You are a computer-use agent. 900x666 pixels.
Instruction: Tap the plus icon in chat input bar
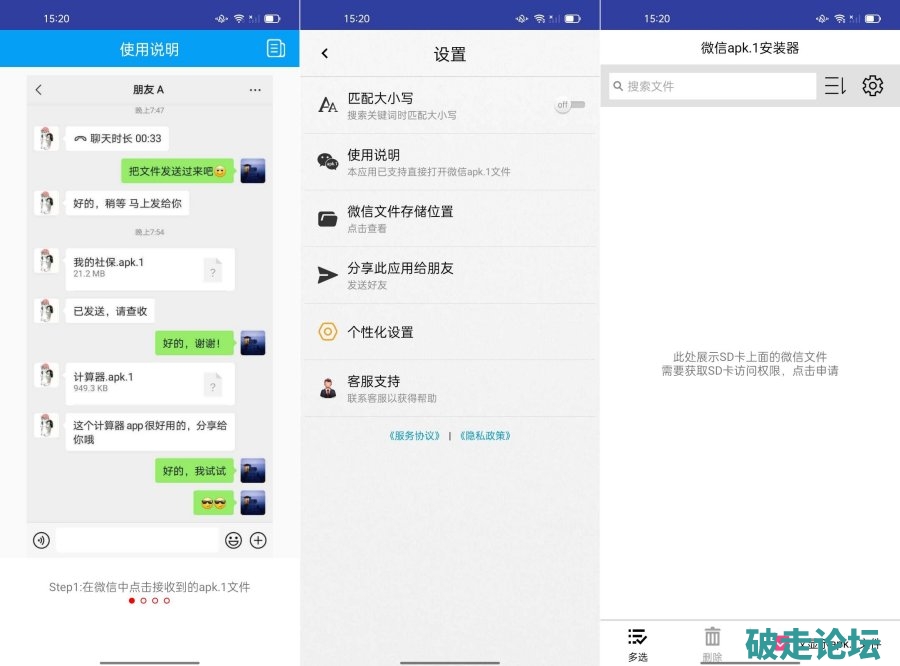[x=258, y=540]
